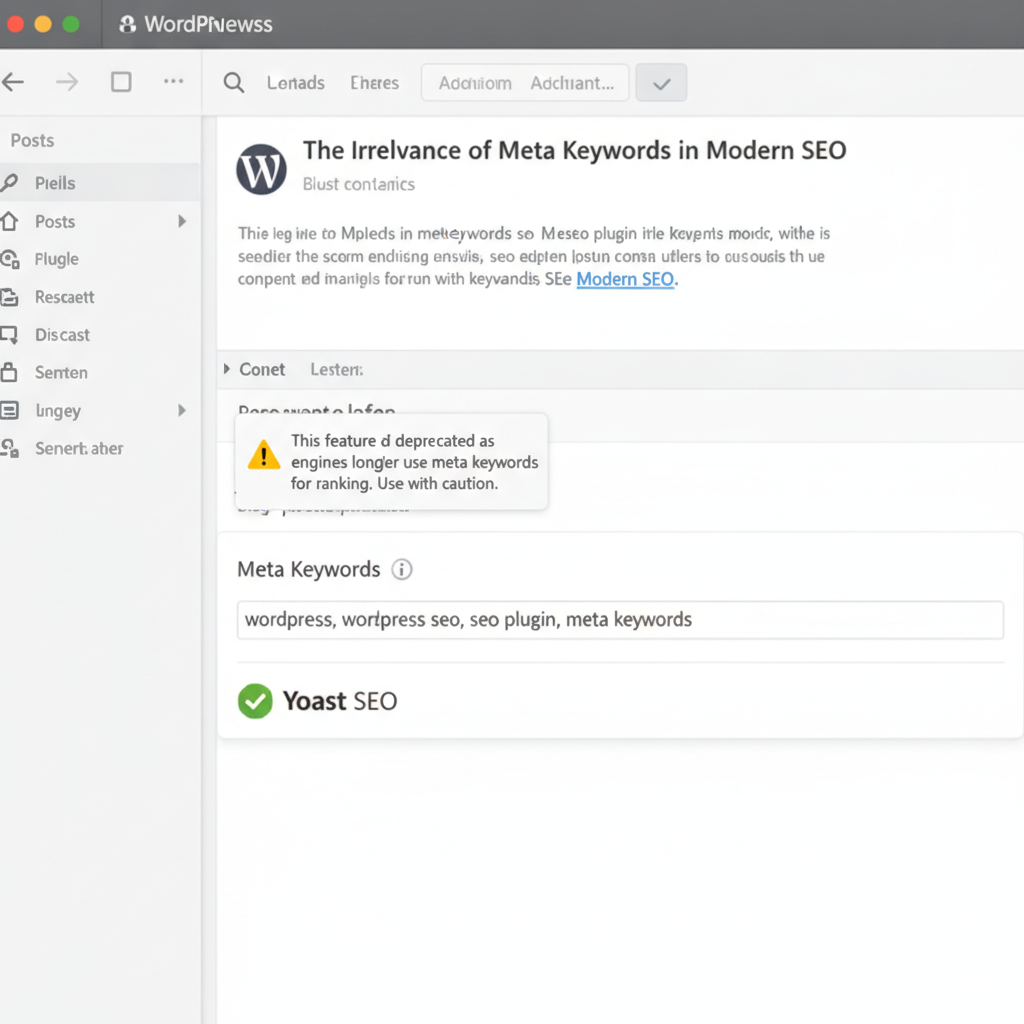1024x1024 pixels.
Task: Click the Semten lock icon
Action: (x=9, y=372)
